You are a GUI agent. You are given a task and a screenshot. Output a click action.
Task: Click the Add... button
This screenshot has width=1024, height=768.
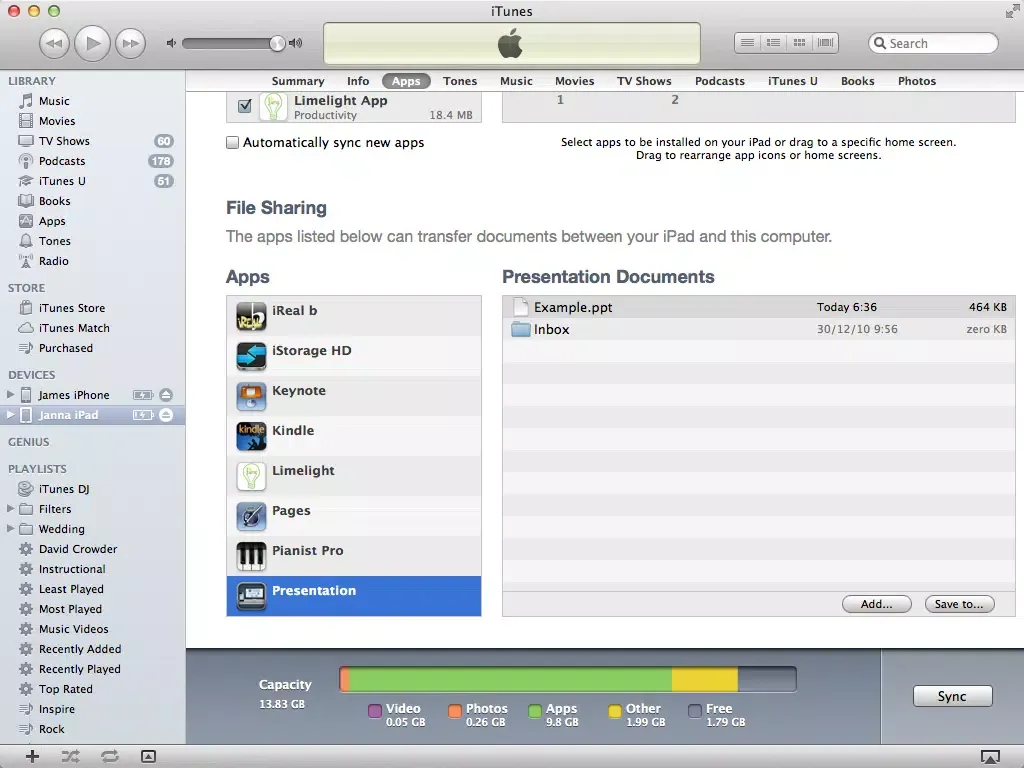point(876,604)
